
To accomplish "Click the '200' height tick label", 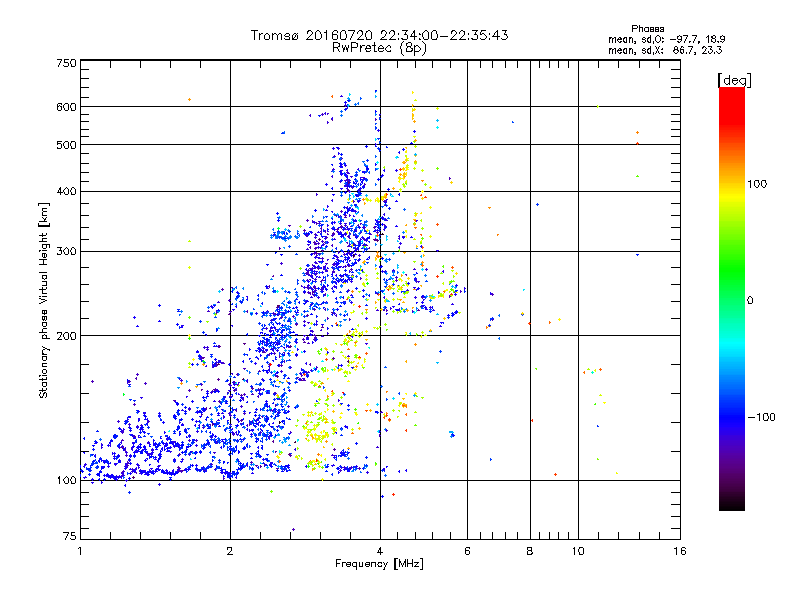I will click(x=66, y=336).
